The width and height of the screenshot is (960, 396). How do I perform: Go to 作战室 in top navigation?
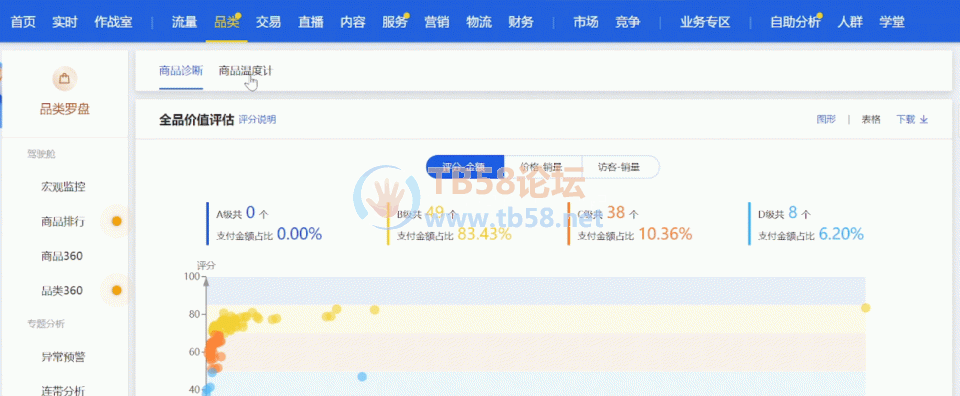pyautogui.click(x=113, y=23)
